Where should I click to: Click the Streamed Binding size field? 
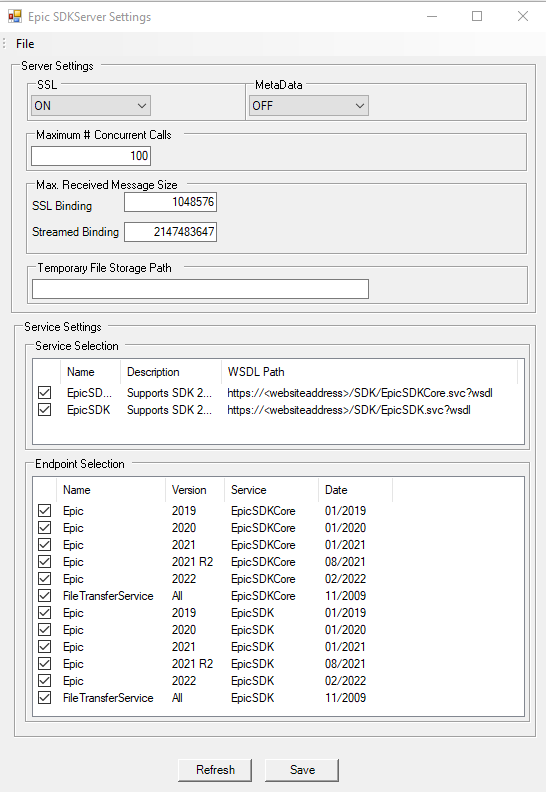(171, 232)
